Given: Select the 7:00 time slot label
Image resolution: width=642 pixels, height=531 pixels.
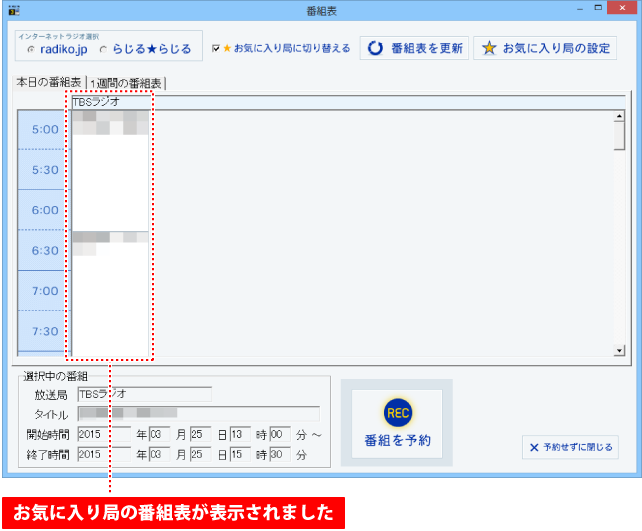Looking at the screenshot, I should pyautogui.click(x=45, y=291).
